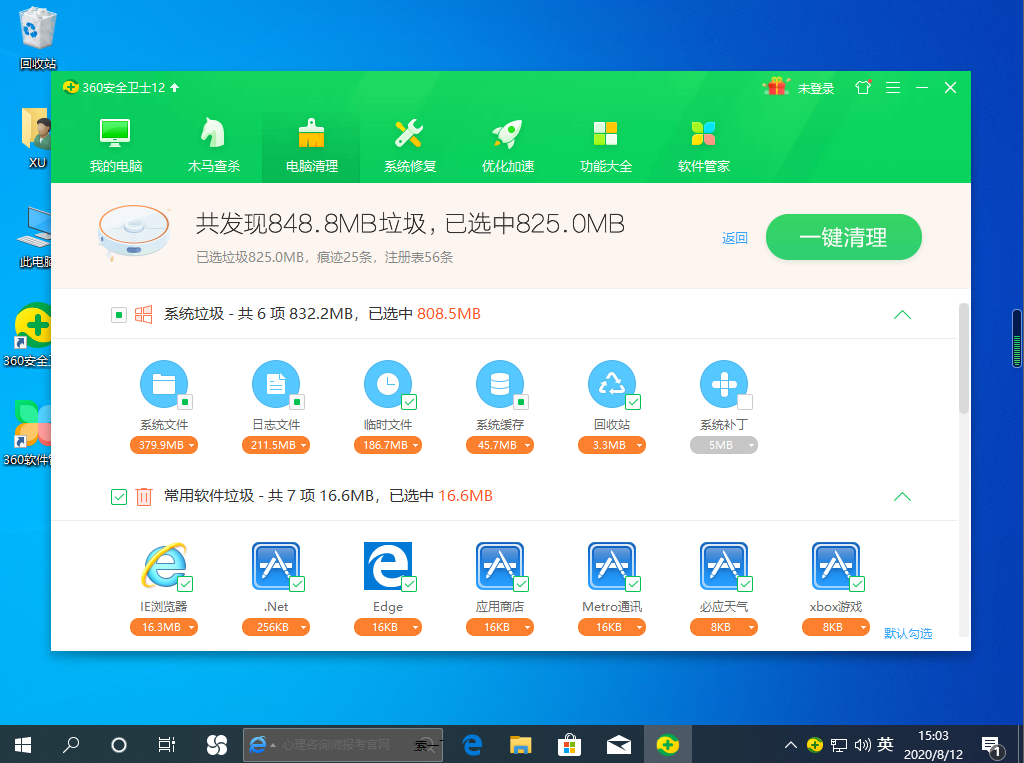
Task: Uncheck the 常用软件垃圾 category checkbox
Action: 117,496
